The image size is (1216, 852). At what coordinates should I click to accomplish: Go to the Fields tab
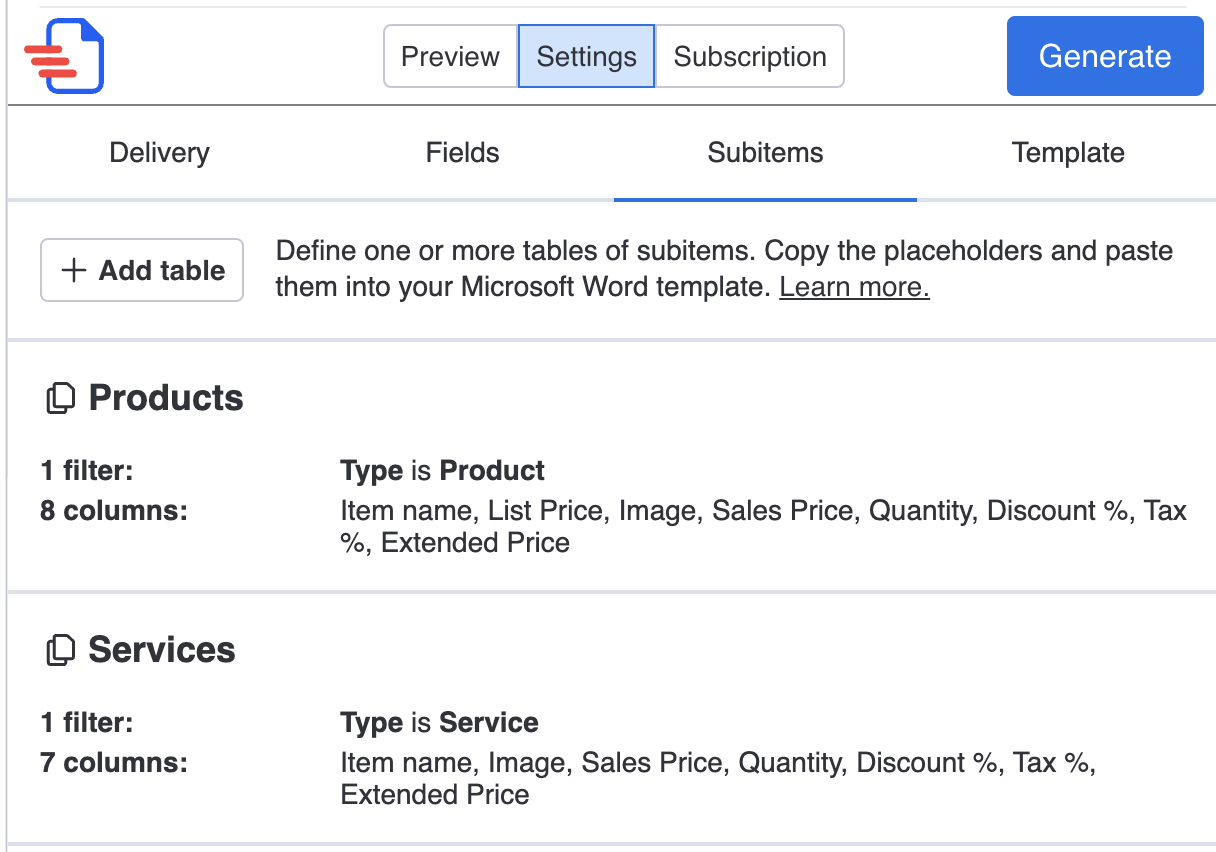pyautogui.click(x=462, y=153)
